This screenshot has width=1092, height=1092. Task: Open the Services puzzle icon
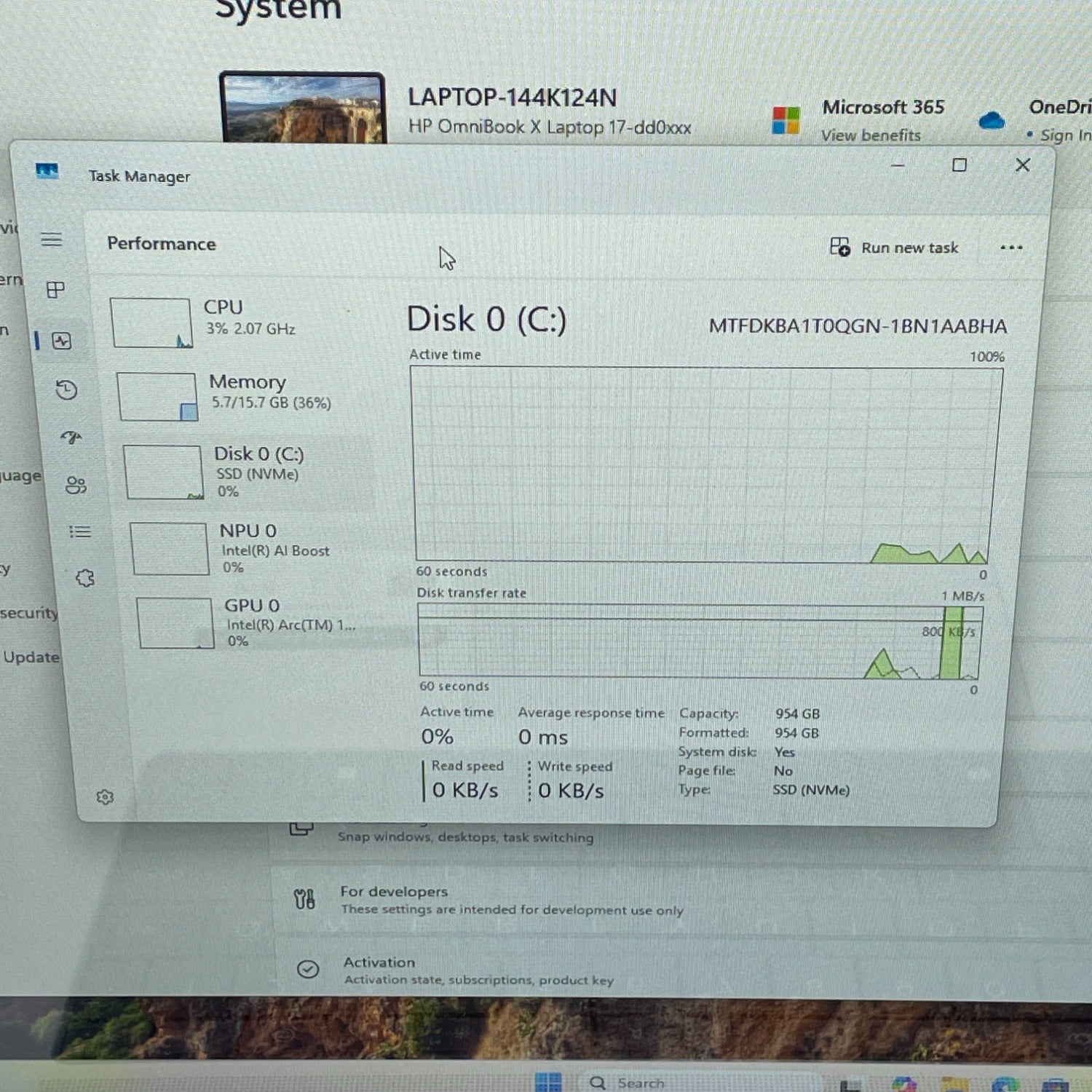tap(85, 579)
